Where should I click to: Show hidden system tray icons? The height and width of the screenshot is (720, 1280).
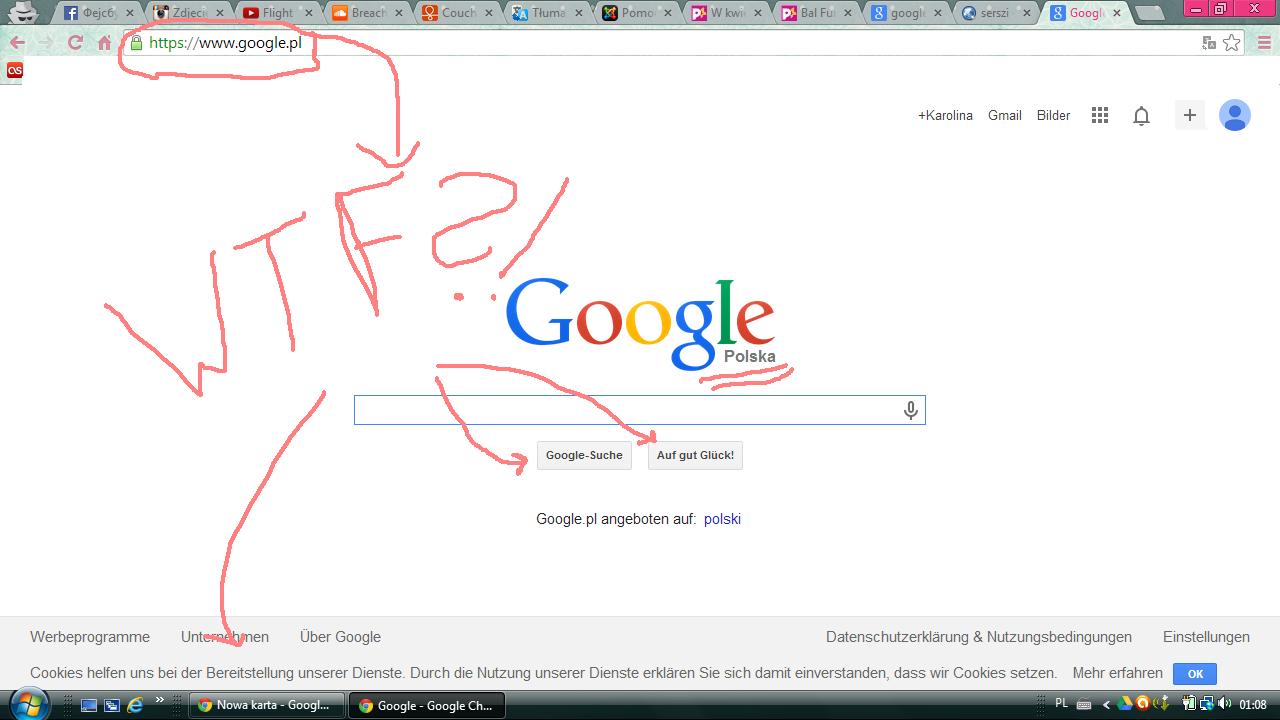(x=1106, y=705)
